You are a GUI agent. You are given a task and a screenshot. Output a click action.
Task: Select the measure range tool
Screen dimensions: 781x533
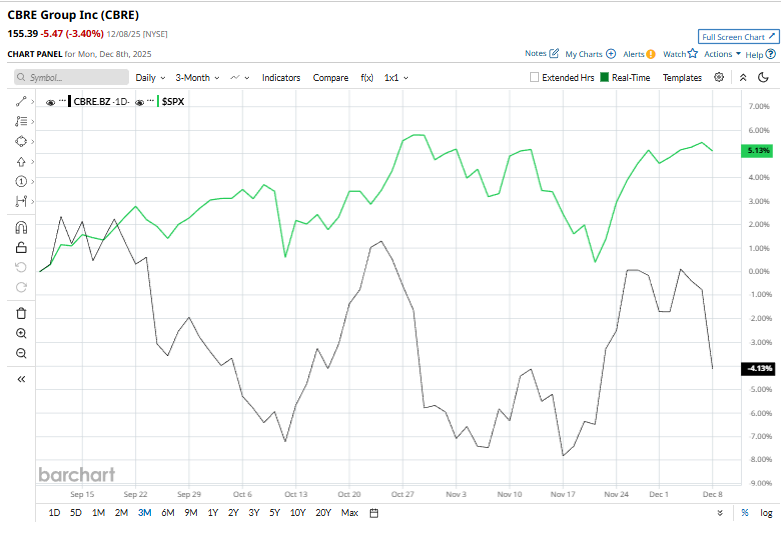pos(21,201)
